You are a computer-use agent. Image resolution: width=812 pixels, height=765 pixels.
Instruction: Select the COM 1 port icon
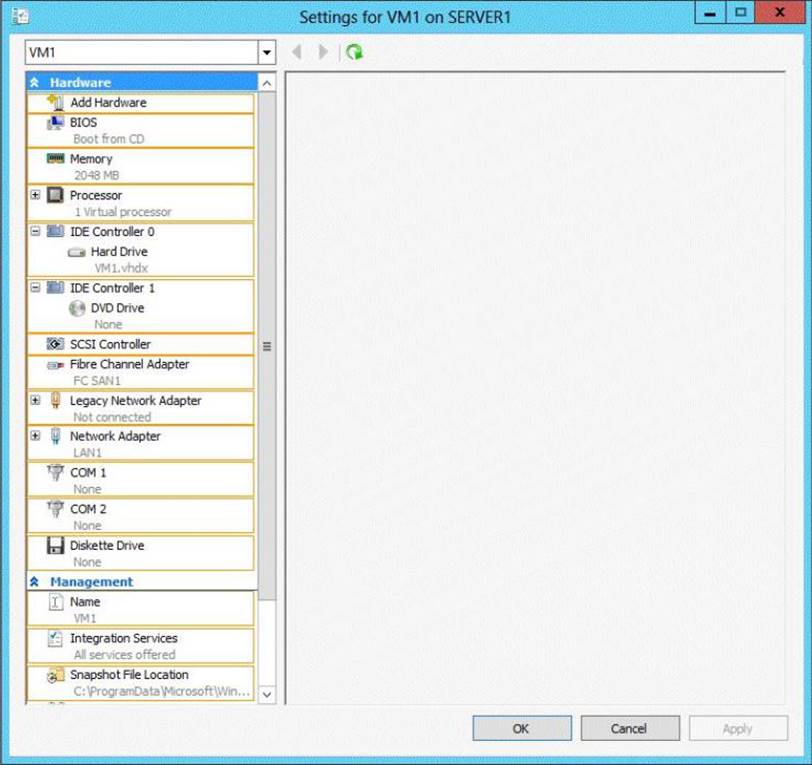click(55, 473)
